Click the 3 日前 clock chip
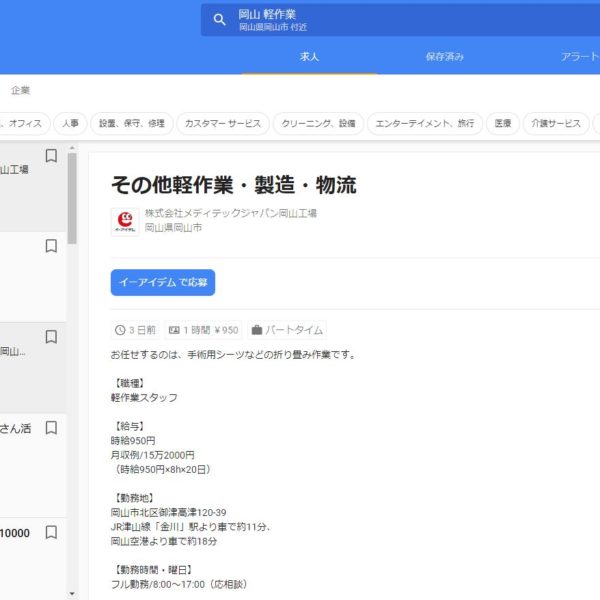 tap(136, 330)
